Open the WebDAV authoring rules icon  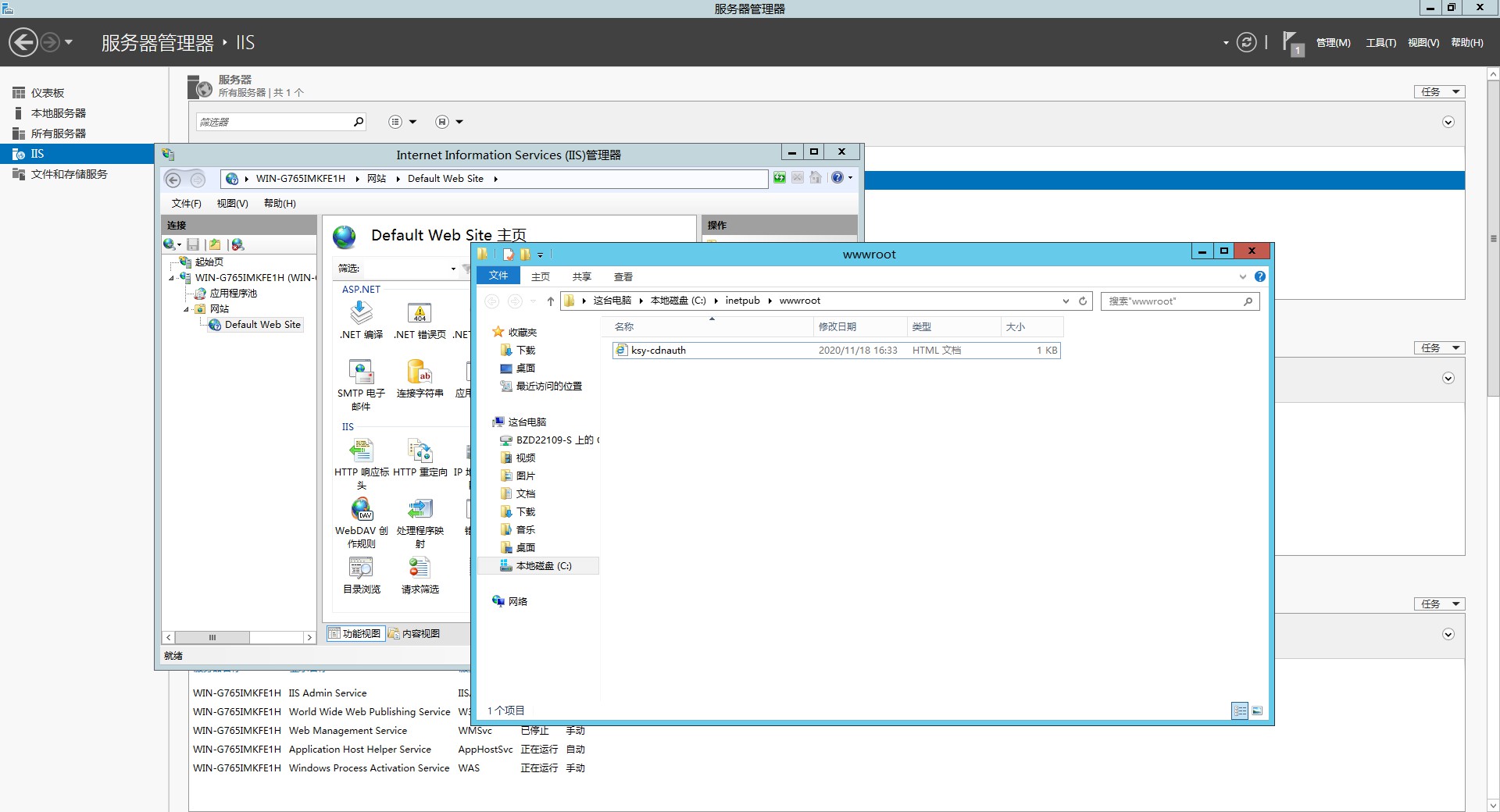361,510
